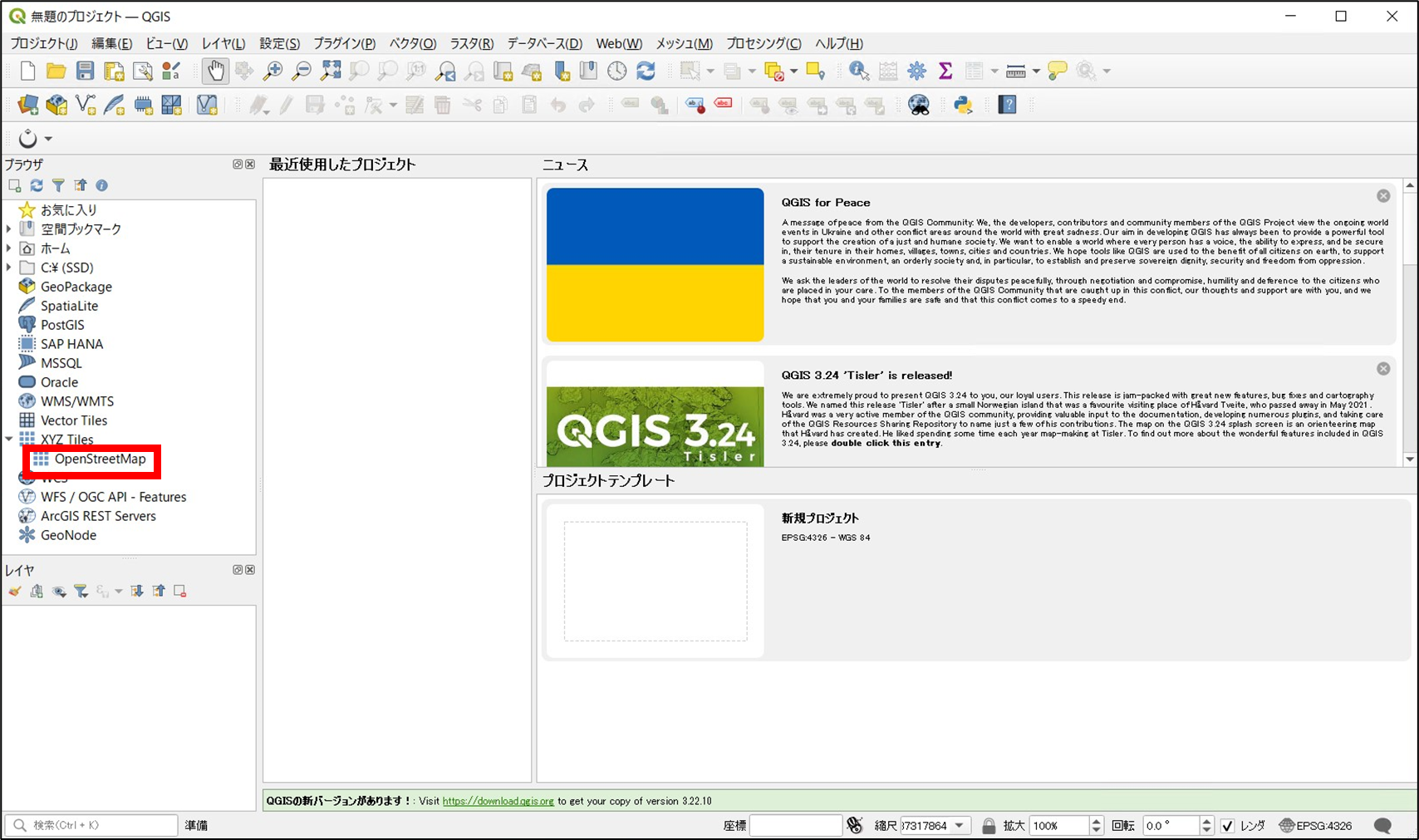The image size is (1419, 840).
Task: Open the Python Console icon
Action: tap(963, 105)
